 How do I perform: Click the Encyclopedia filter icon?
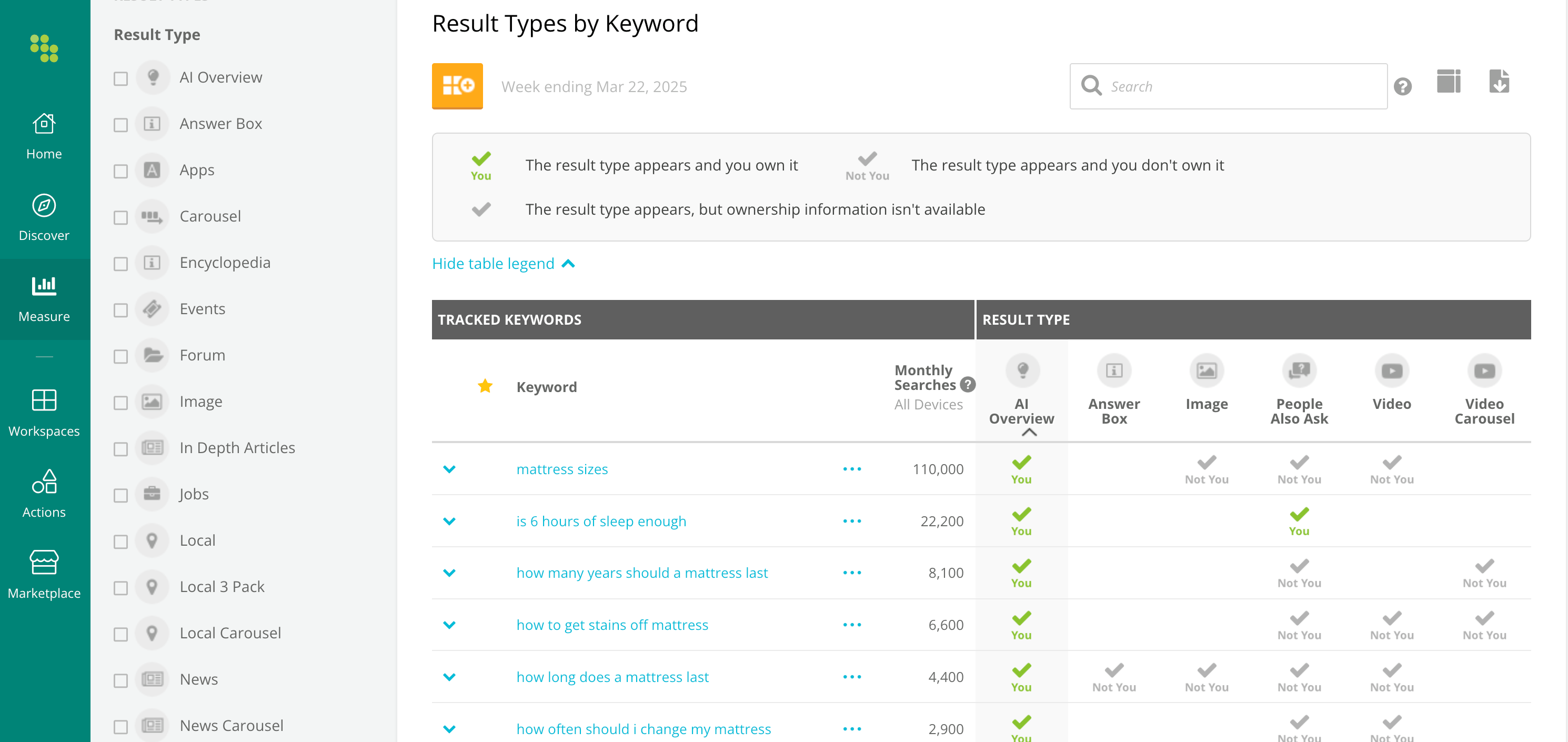pyautogui.click(x=152, y=263)
